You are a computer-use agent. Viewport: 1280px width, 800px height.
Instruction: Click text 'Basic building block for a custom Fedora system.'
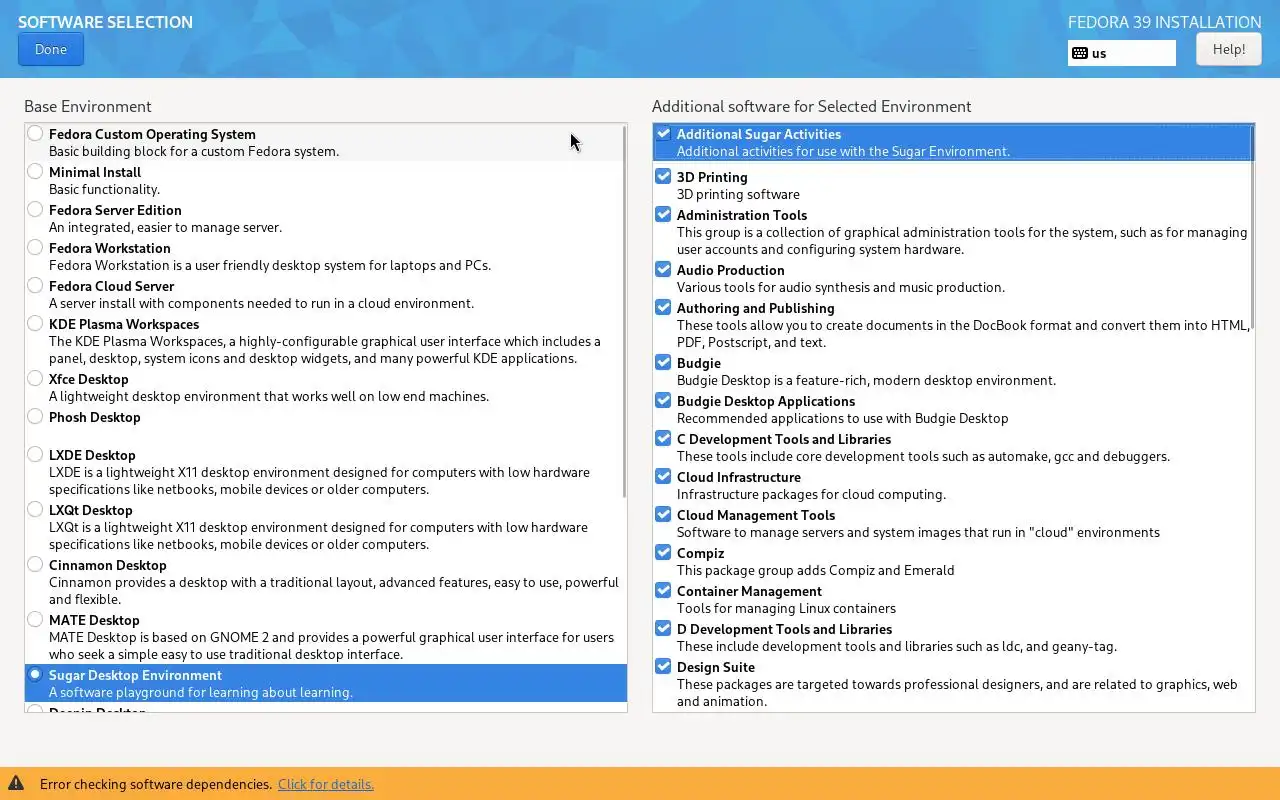[194, 151]
